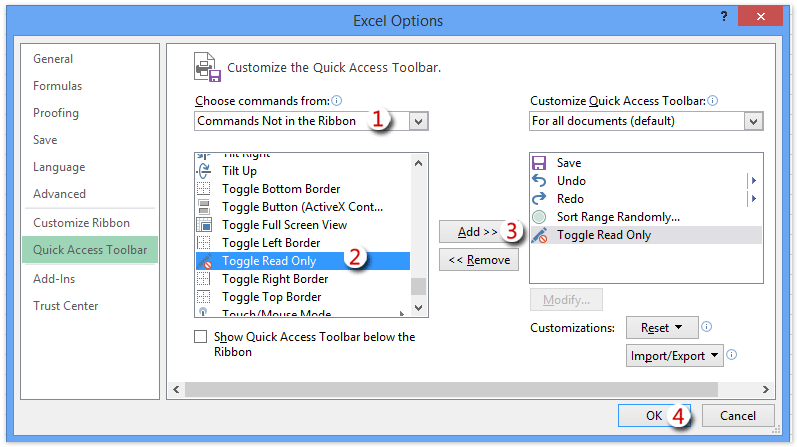
Task: Click the Toggle Full Screen View icon
Action: 204,225
